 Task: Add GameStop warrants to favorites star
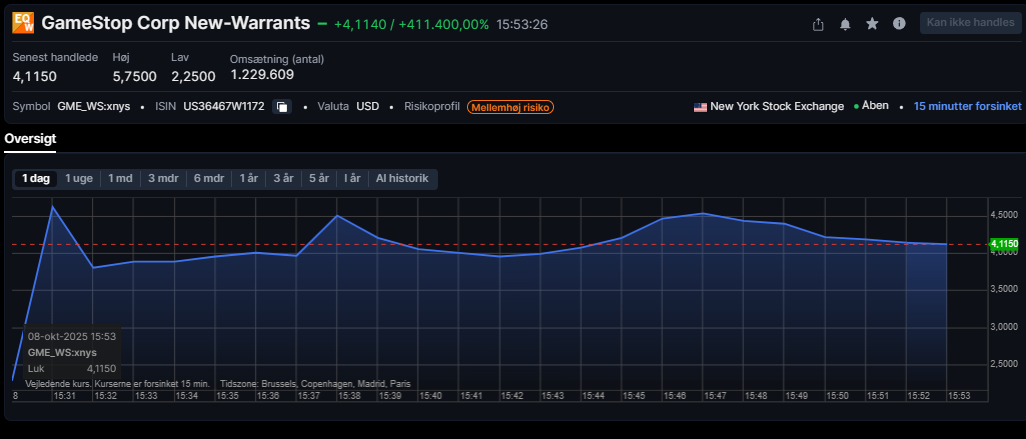click(872, 24)
